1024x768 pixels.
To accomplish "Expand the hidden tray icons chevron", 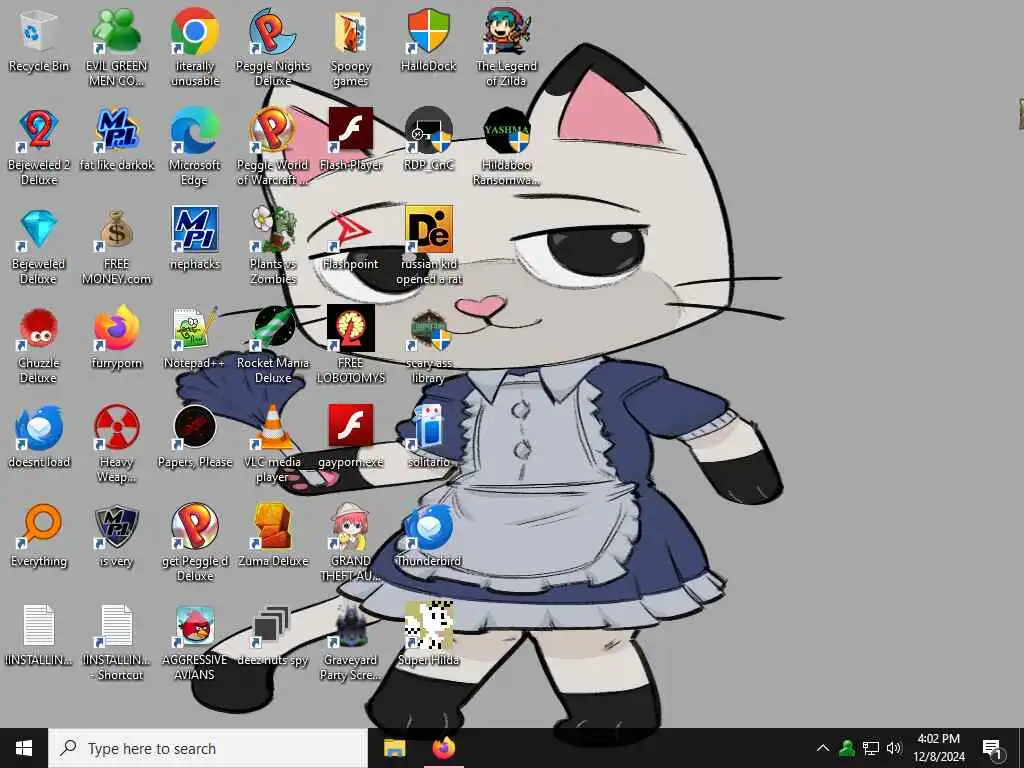I will [x=823, y=748].
